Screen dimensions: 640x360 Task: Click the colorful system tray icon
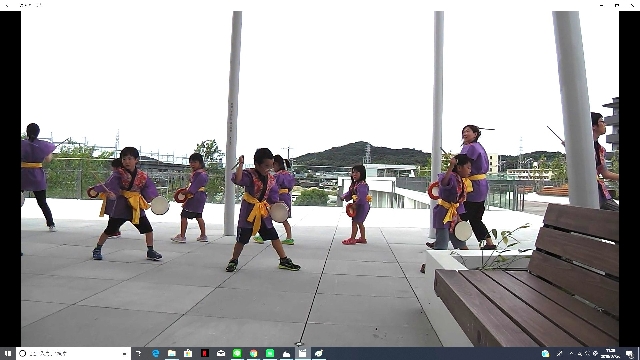(545, 353)
